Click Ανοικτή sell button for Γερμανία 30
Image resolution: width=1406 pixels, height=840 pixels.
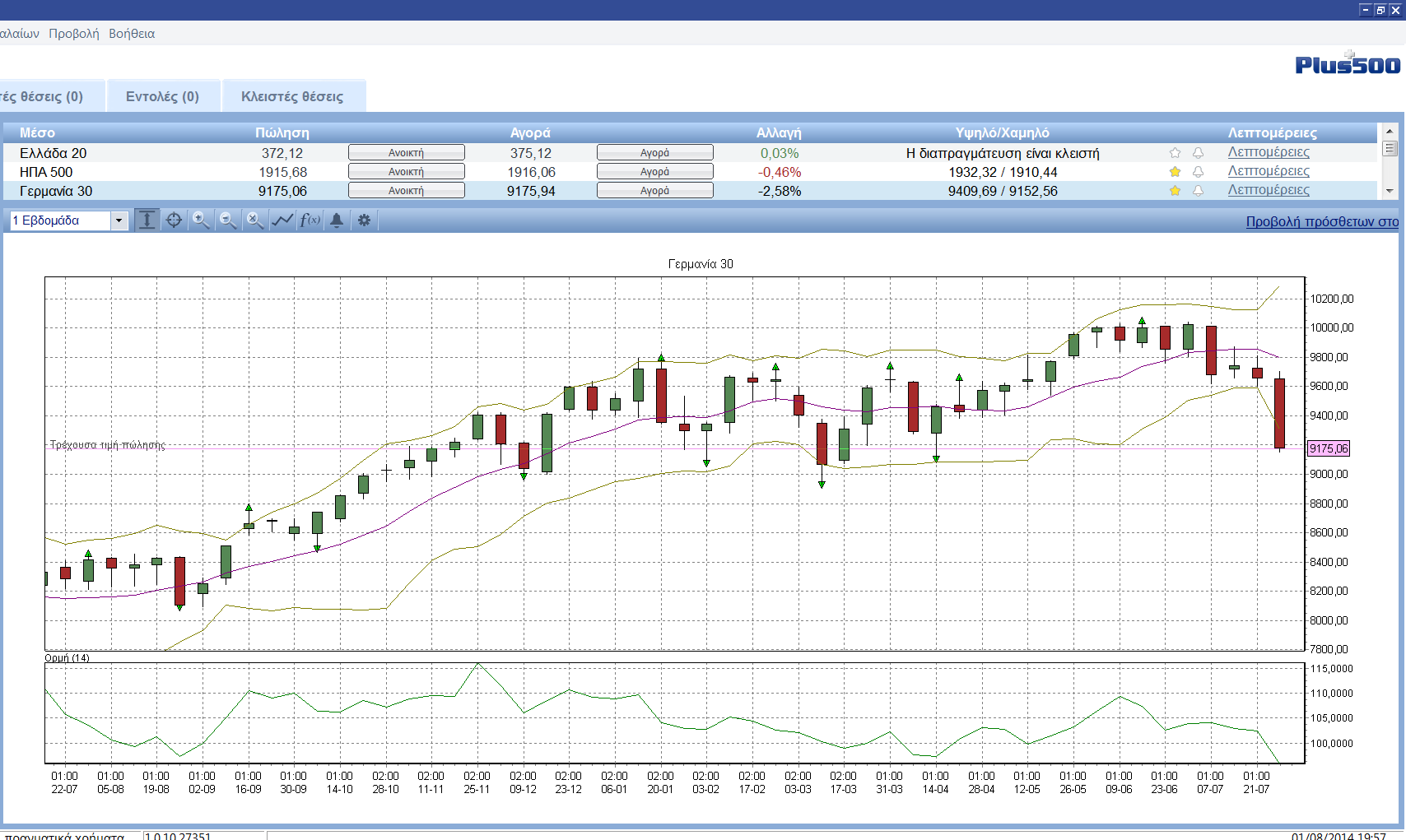coord(407,191)
